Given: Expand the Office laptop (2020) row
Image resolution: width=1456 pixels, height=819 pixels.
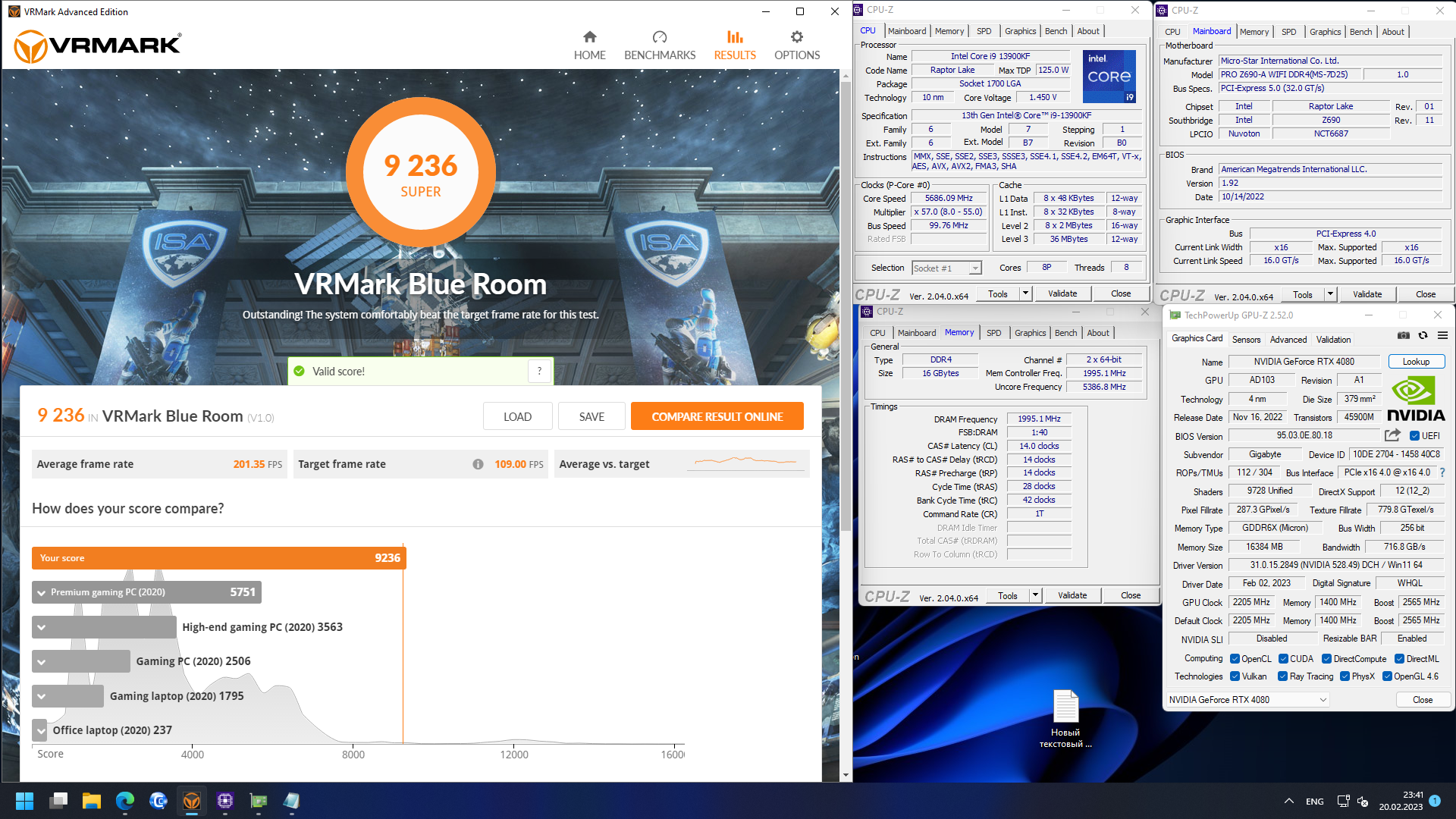Looking at the screenshot, I should click(41, 730).
